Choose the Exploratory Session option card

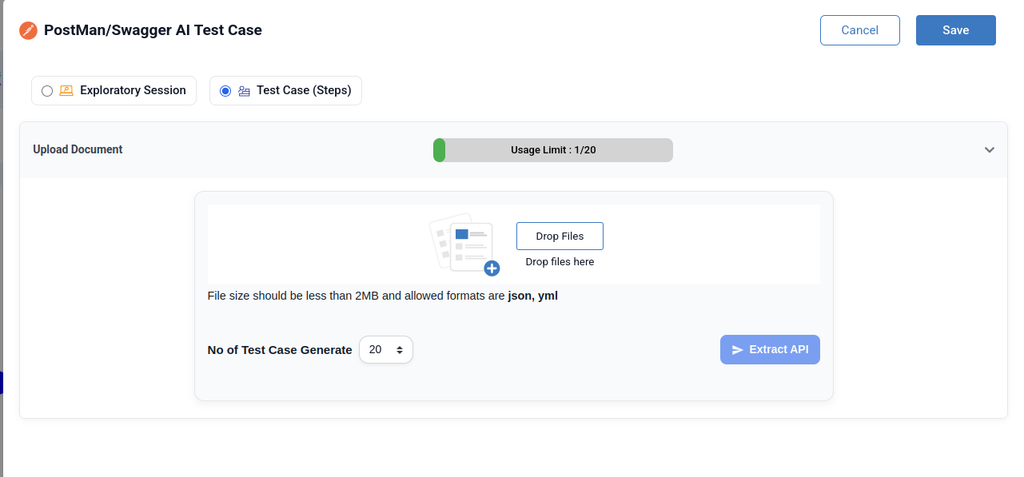(114, 90)
